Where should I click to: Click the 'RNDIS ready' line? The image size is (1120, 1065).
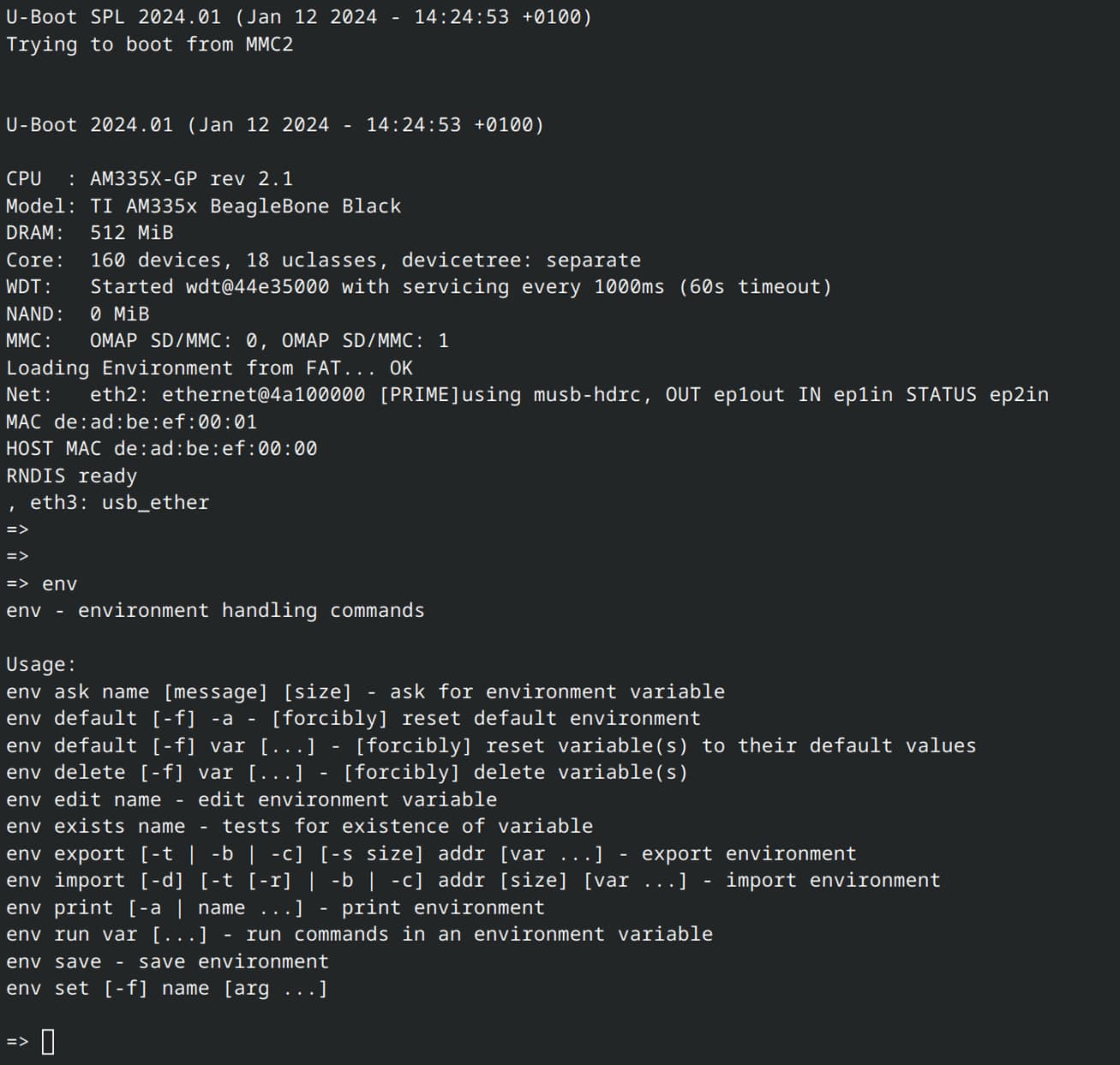pos(71,476)
